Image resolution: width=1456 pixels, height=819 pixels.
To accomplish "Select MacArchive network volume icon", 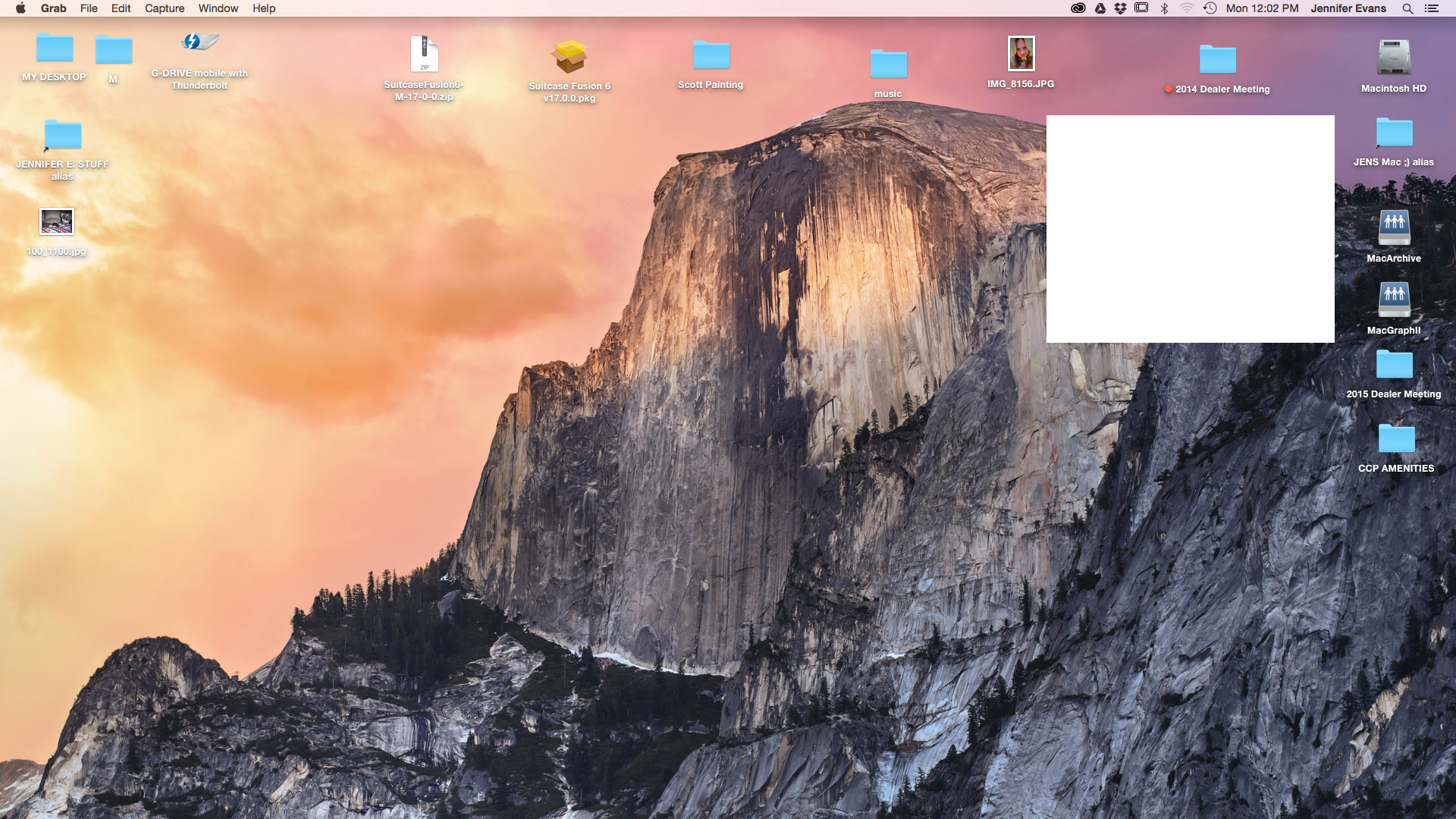I will pos(1393,227).
